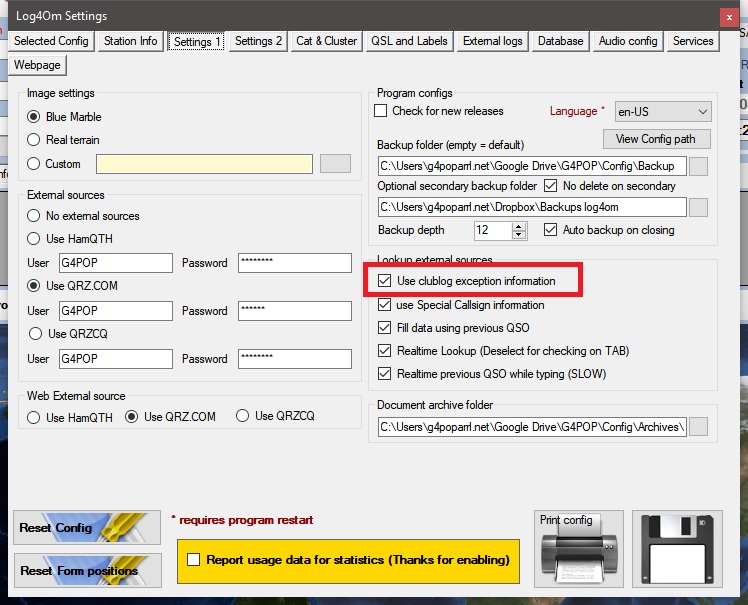This screenshot has height=605, width=748.
Task: Click HamQTH User field
Action: (116, 263)
